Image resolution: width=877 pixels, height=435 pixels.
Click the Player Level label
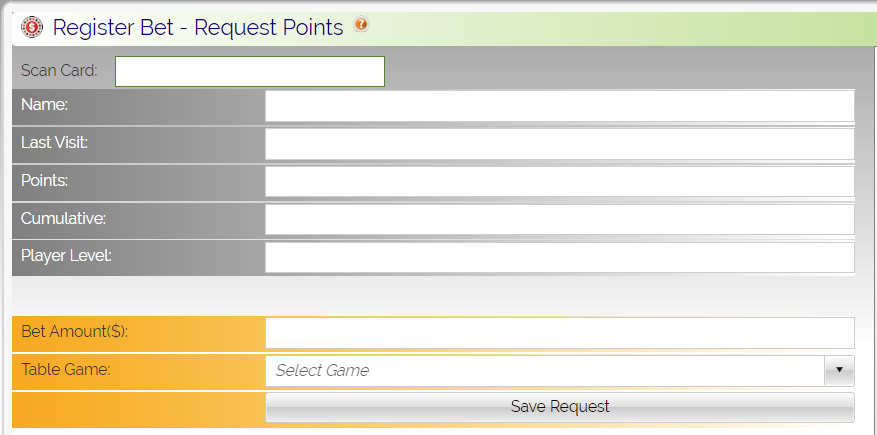[66, 256]
